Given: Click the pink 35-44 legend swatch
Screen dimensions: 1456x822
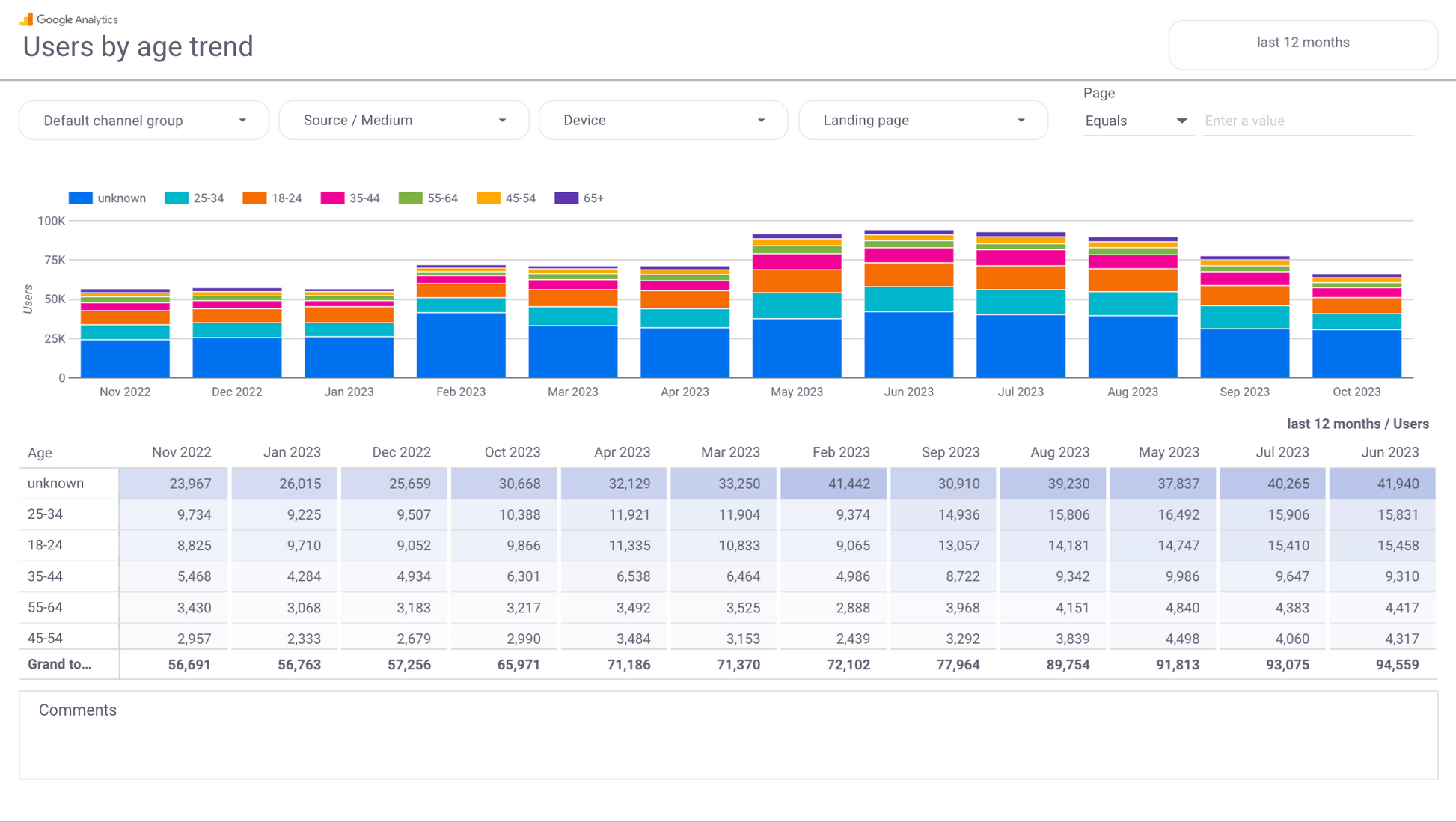Looking at the screenshot, I should pos(332,198).
